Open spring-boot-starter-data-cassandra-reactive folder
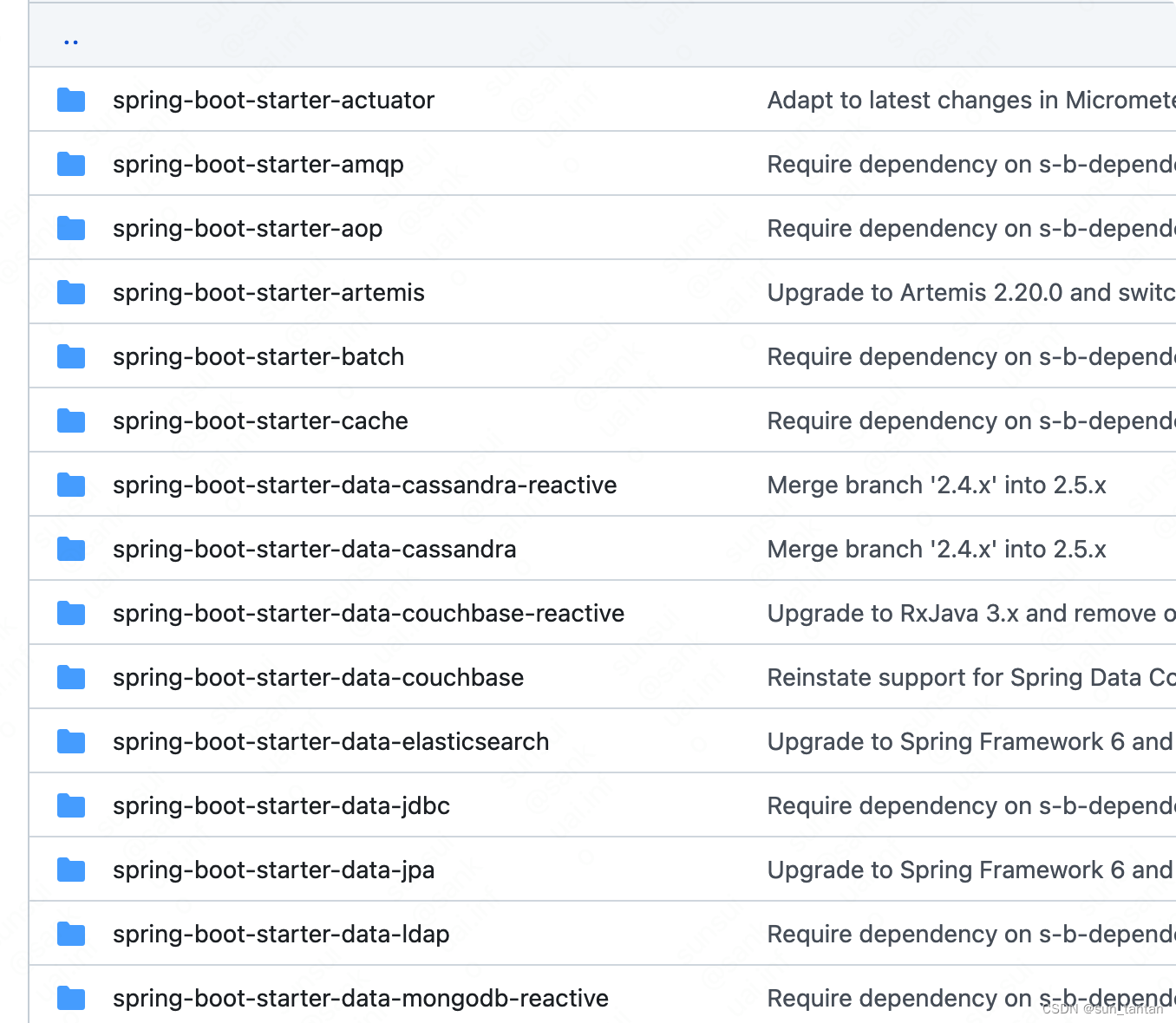1176x1023 pixels. (365, 485)
